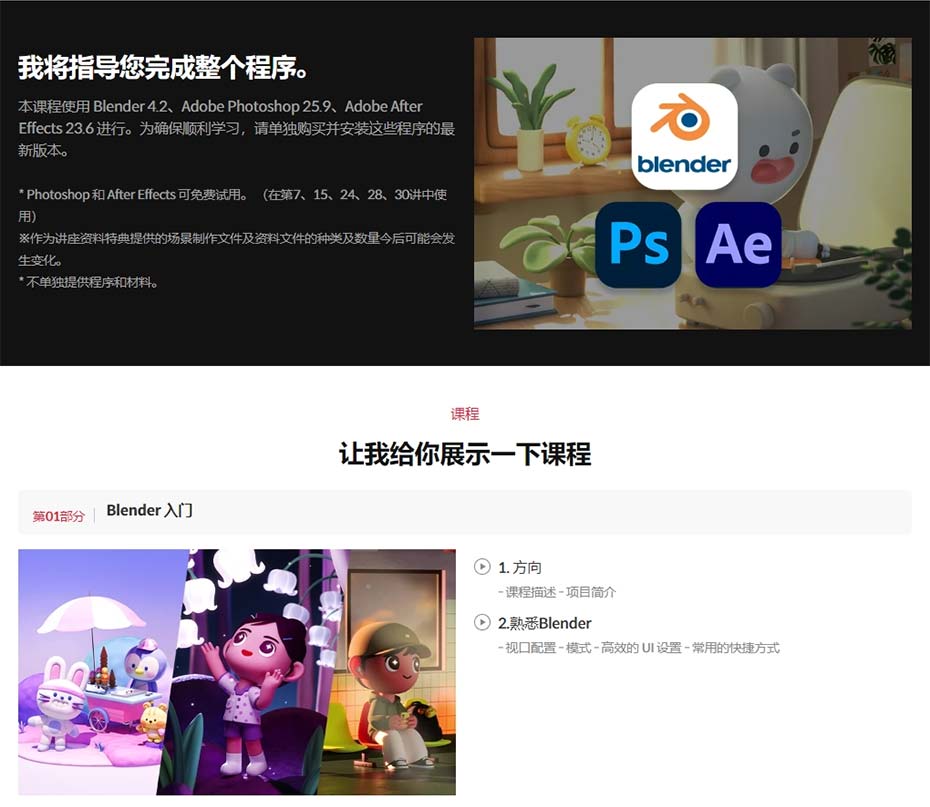Open lesson title 2.熟悉Blender

(x=544, y=623)
